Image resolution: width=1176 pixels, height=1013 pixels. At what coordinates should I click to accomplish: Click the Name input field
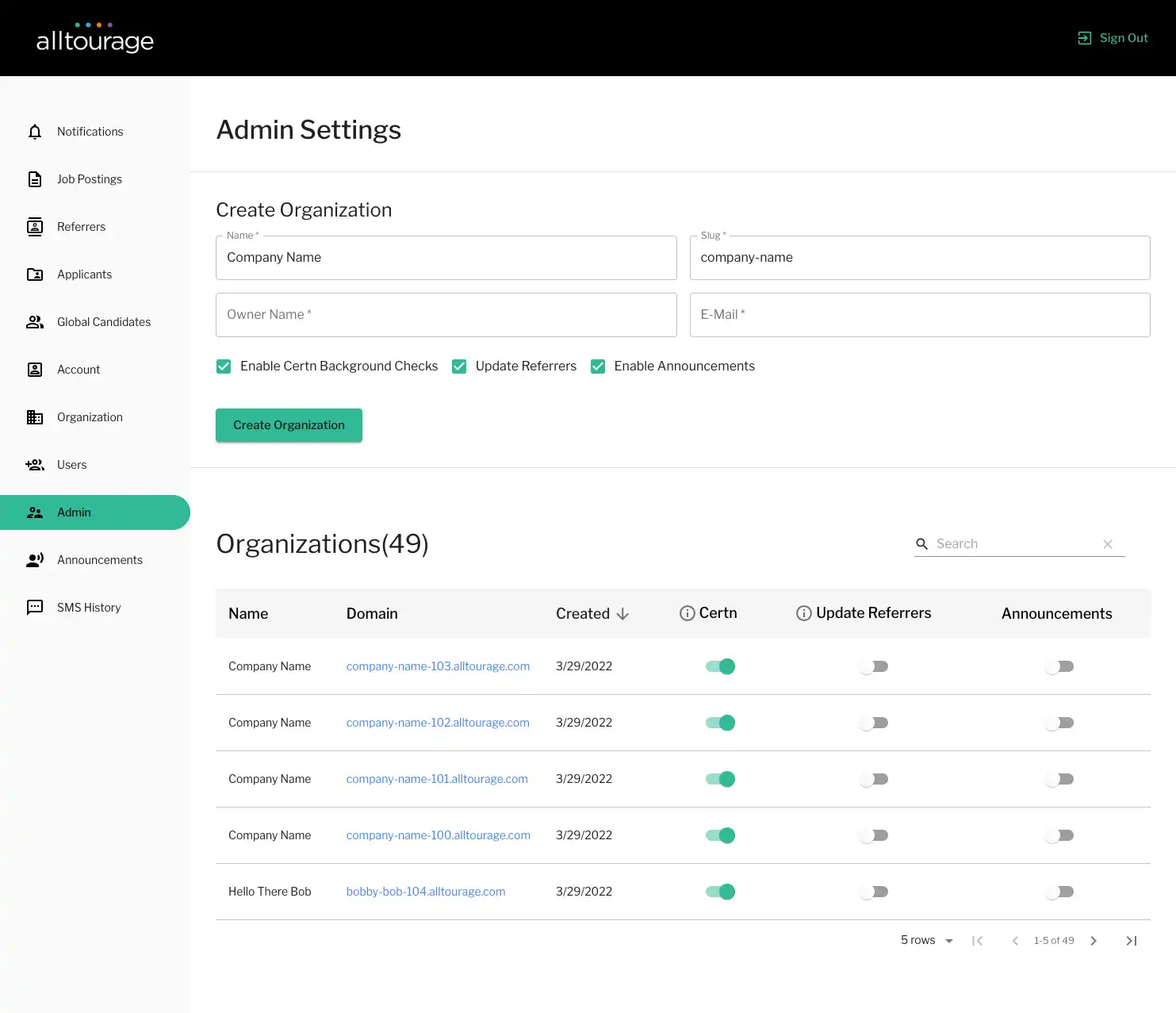click(446, 258)
